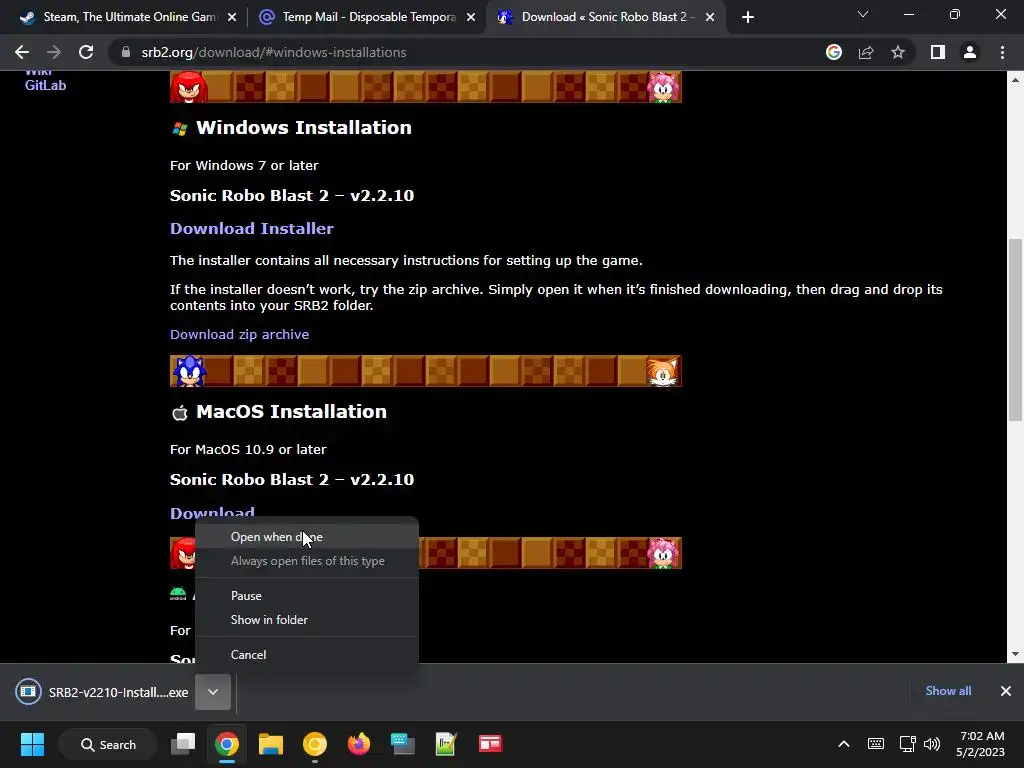Show hidden system tray icons
Viewport: 1024px width, 768px height.
pos(844,744)
